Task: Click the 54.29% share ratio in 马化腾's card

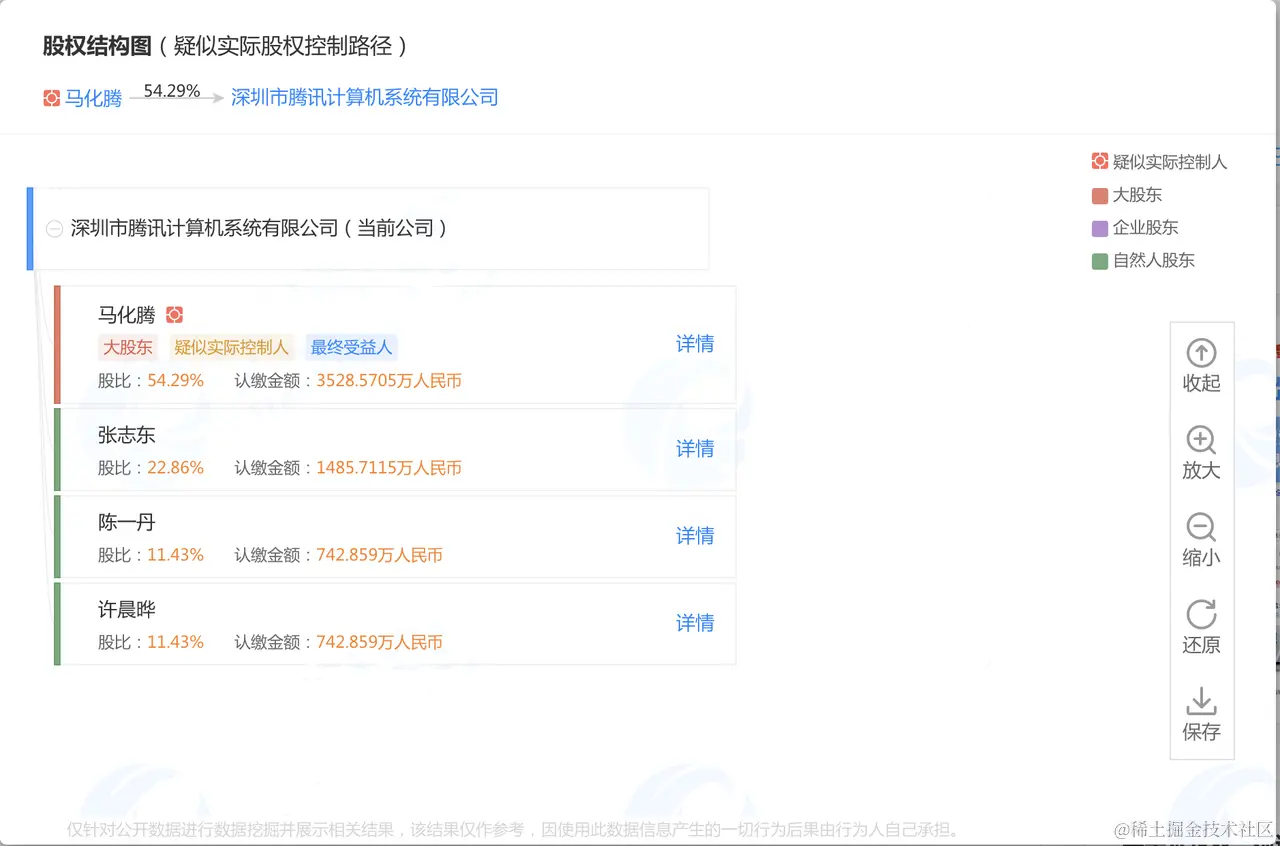Action: 175,381
